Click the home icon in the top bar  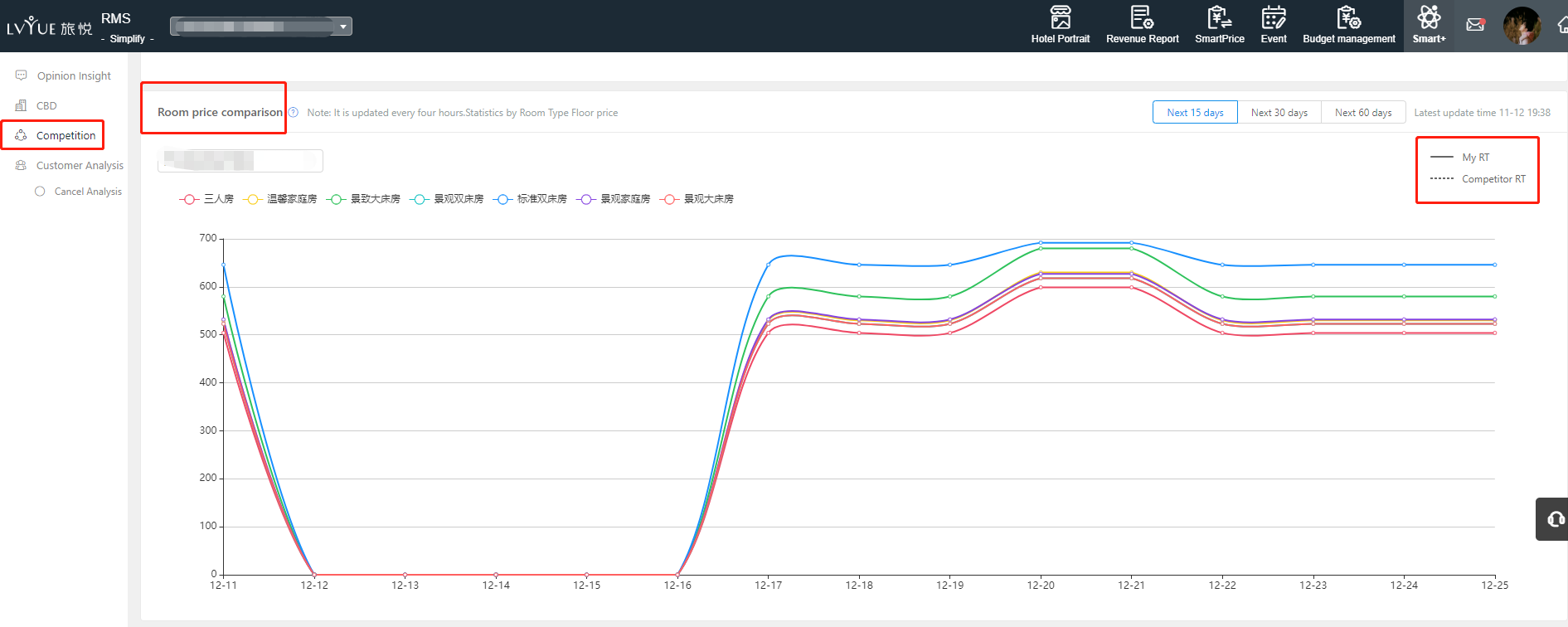click(1562, 26)
